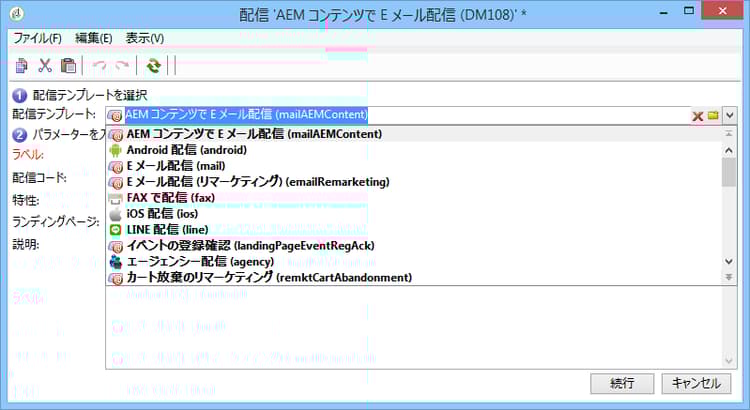Select カート放棄のリマーケティング (remktCartAbandonment) template
The width and height of the screenshot is (750, 410).
pyautogui.click(x=414, y=277)
